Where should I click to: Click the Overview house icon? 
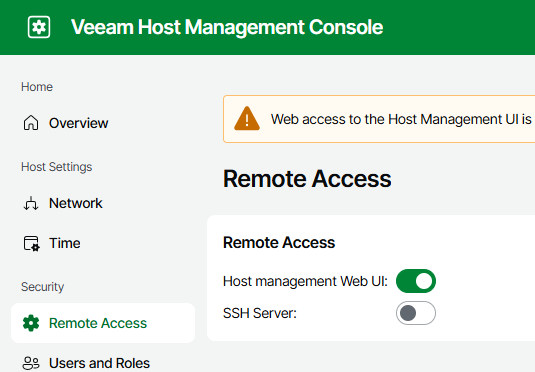[x=31, y=123]
